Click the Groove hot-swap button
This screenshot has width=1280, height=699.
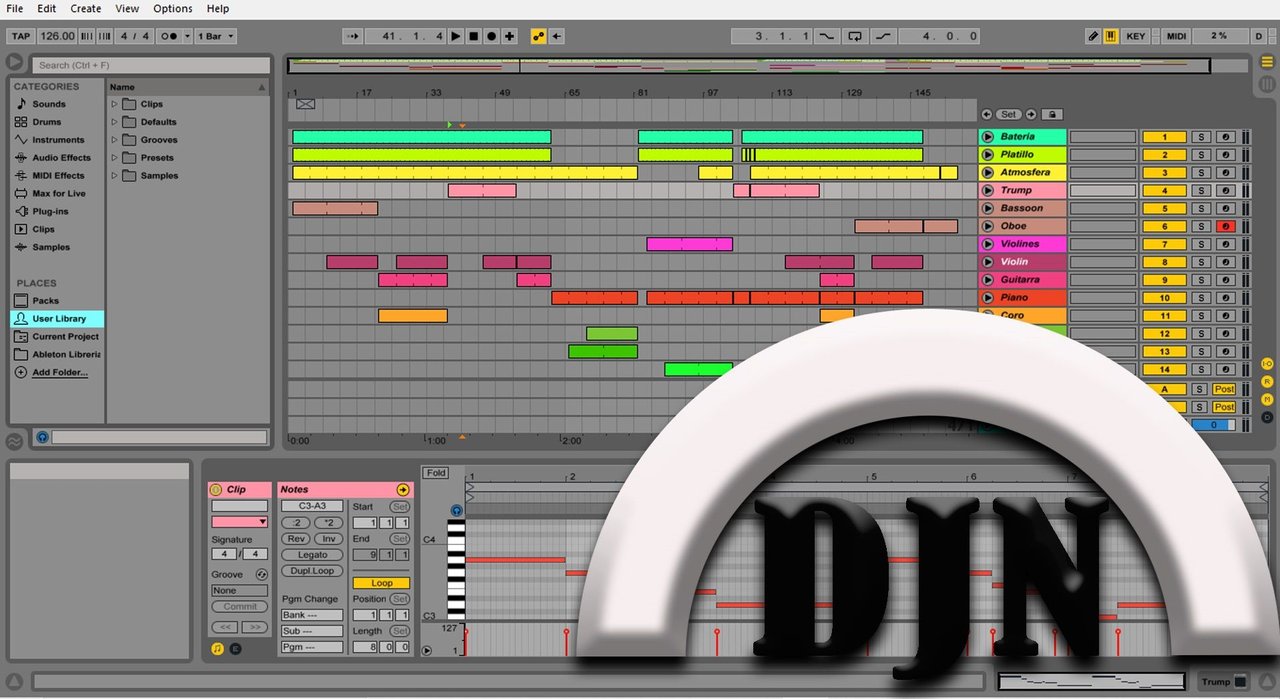pyautogui.click(x=261, y=574)
